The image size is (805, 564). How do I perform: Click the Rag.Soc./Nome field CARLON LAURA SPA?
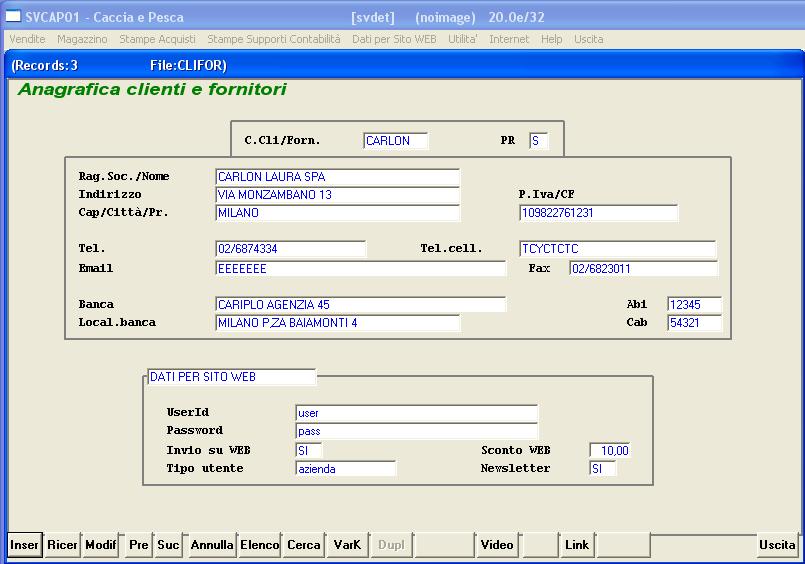click(337, 177)
